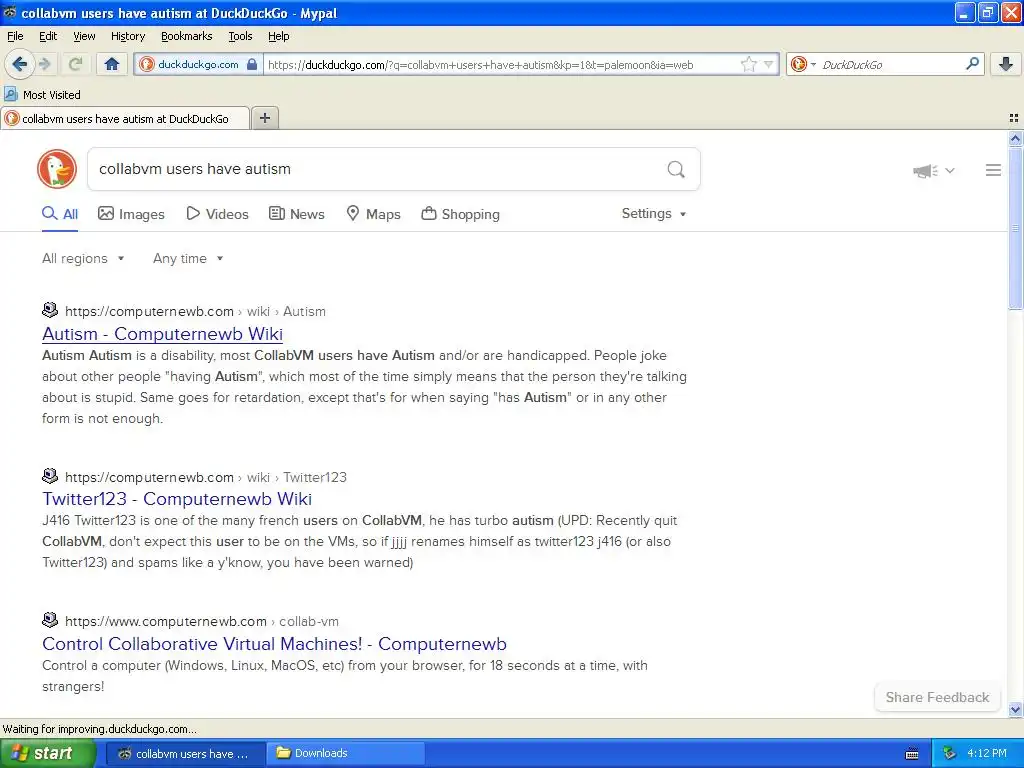Open search engine selector dropdown
Image resolution: width=1024 pixels, height=768 pixels.
pyautogui.click(x=803, y=64)
